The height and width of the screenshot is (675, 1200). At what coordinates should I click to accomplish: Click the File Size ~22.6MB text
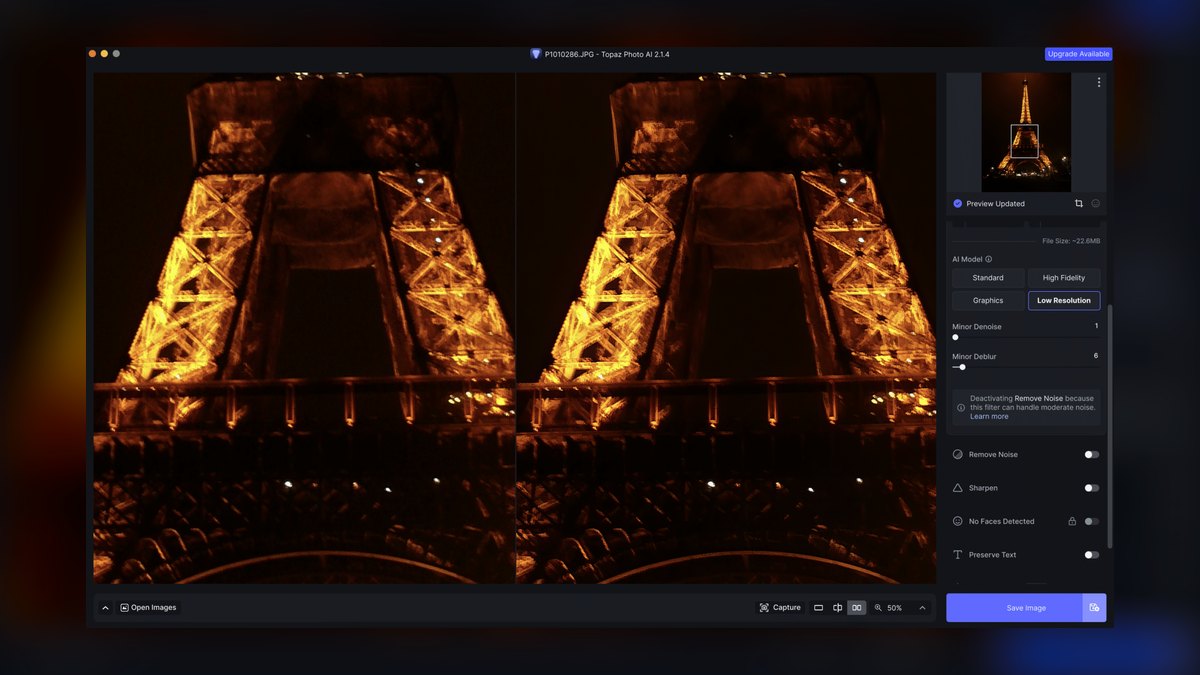pyautogui.click(x=1071, y=241)
